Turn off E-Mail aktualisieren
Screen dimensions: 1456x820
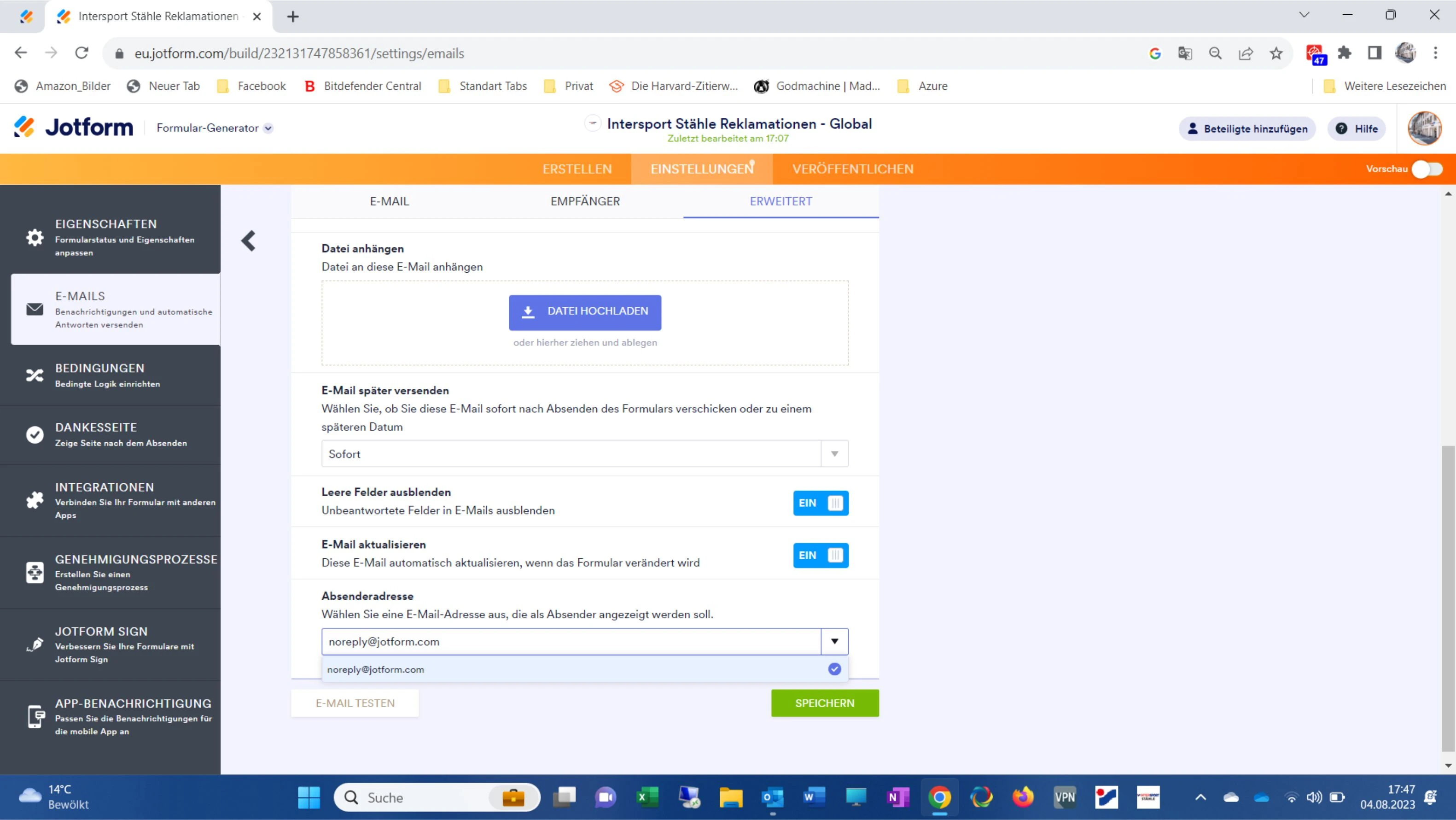point(821,555)
